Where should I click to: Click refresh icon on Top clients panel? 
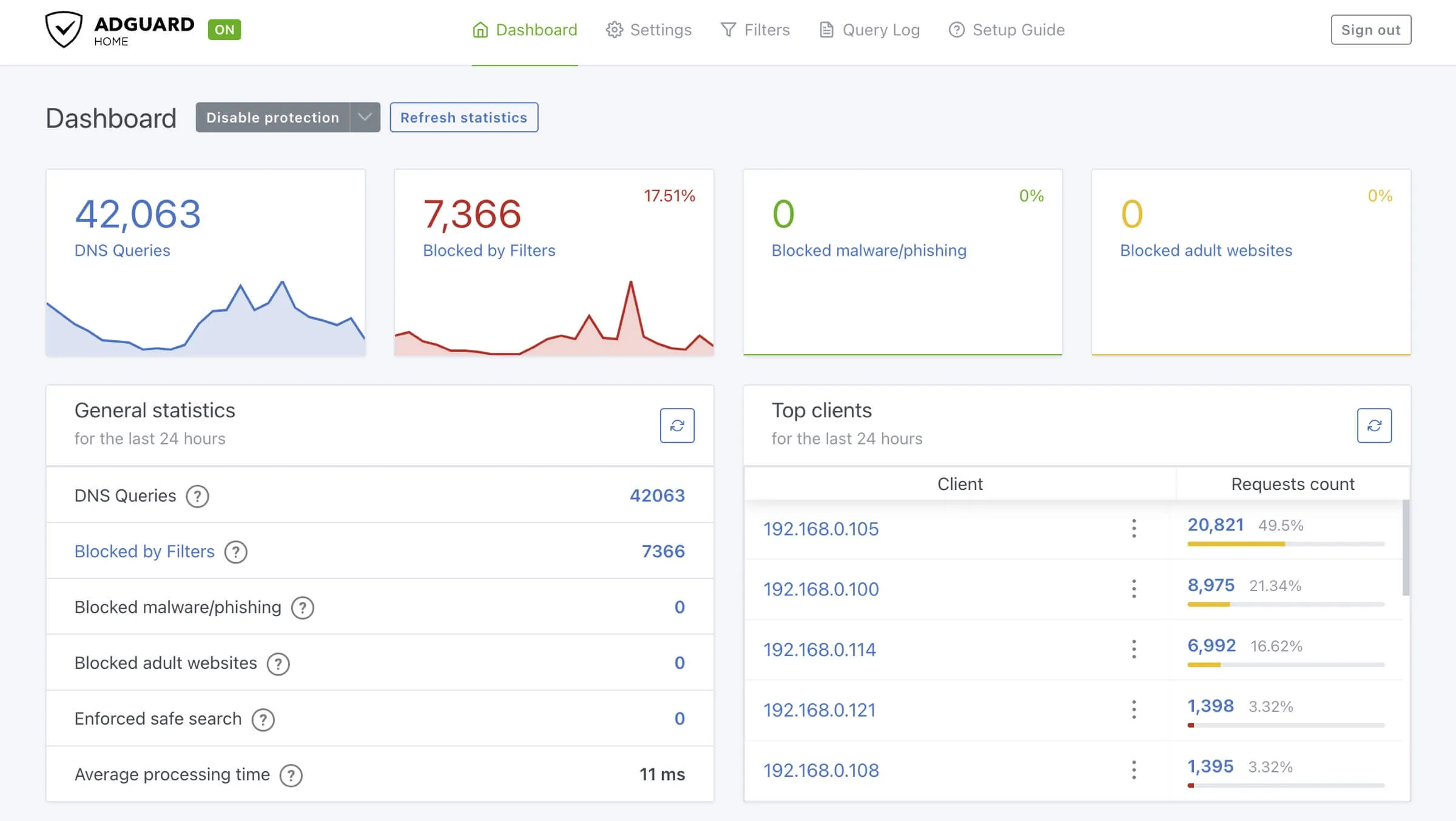(x=1375, y=424)
